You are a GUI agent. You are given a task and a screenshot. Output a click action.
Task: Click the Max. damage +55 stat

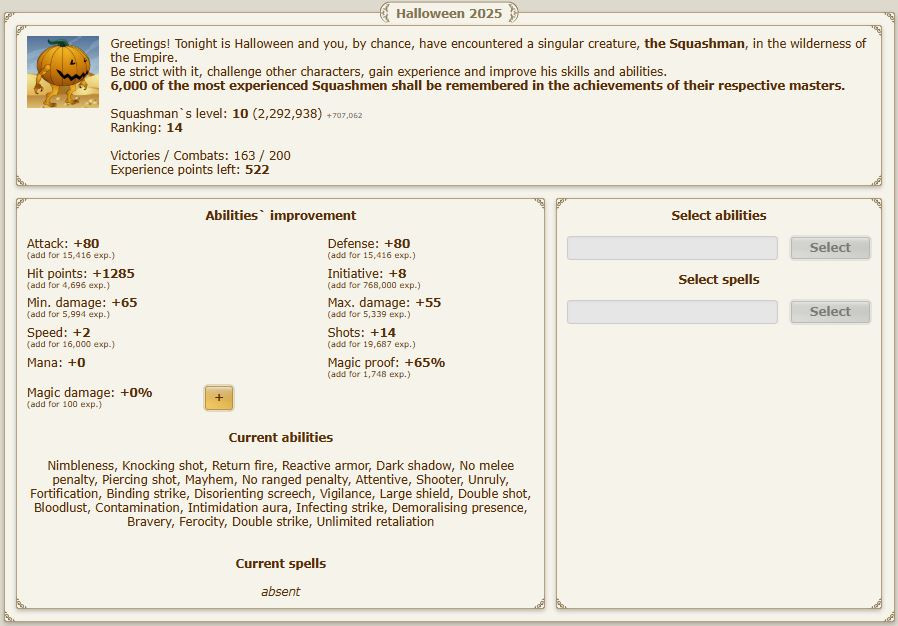tap(384, 303)
